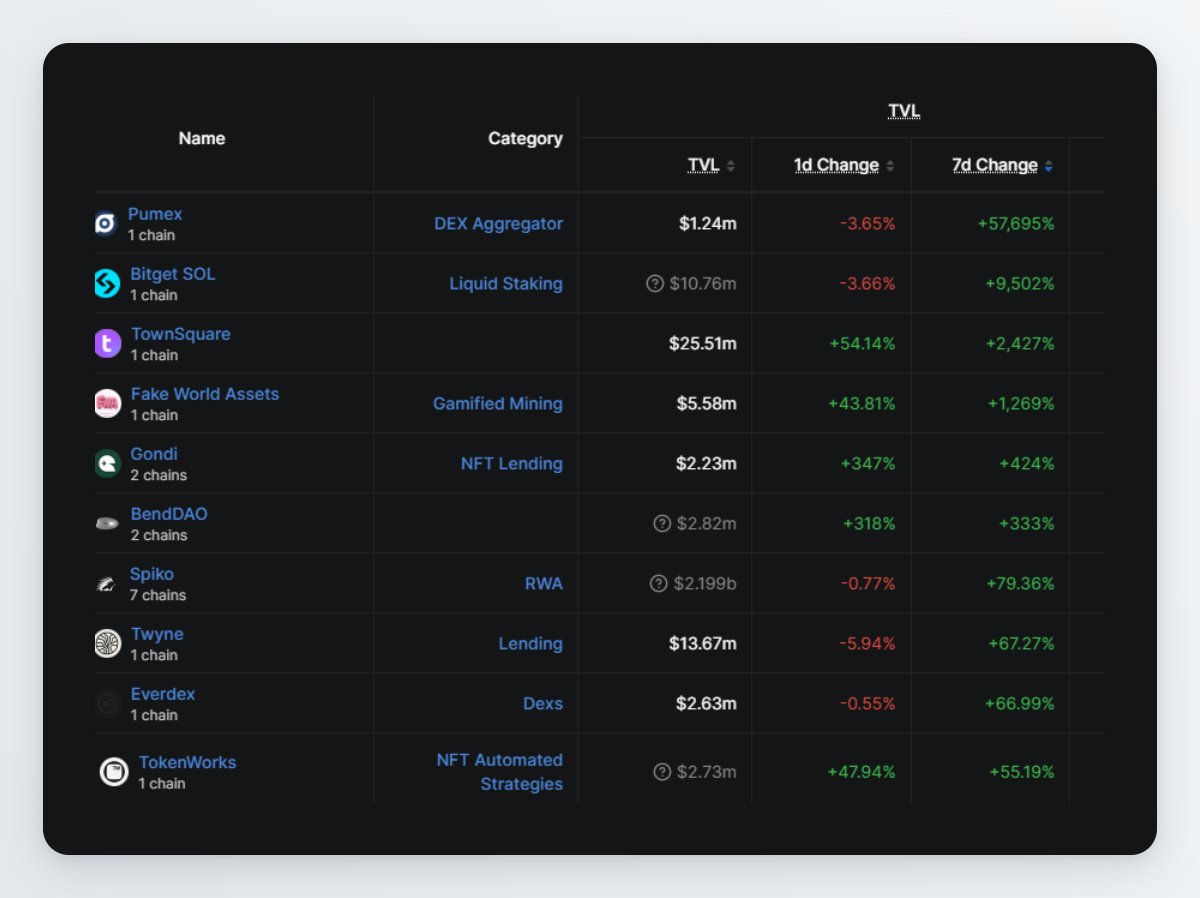The height and width of the screenshot is (898, 1200).
Task: Click the TownSquare purple logo icon
Action: coord(107,343)
